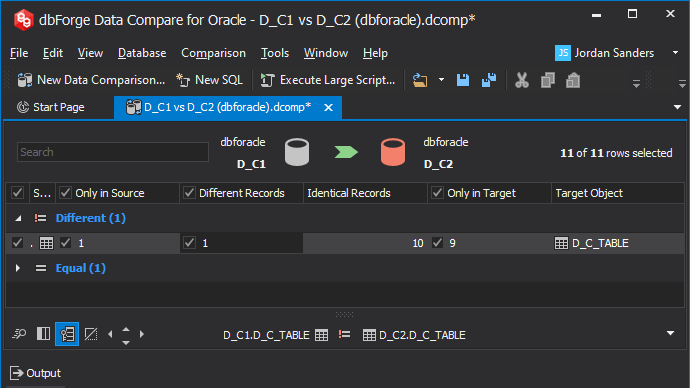The image size is (690, 388).
Task: Click the Save All icon
Action: 489,80
